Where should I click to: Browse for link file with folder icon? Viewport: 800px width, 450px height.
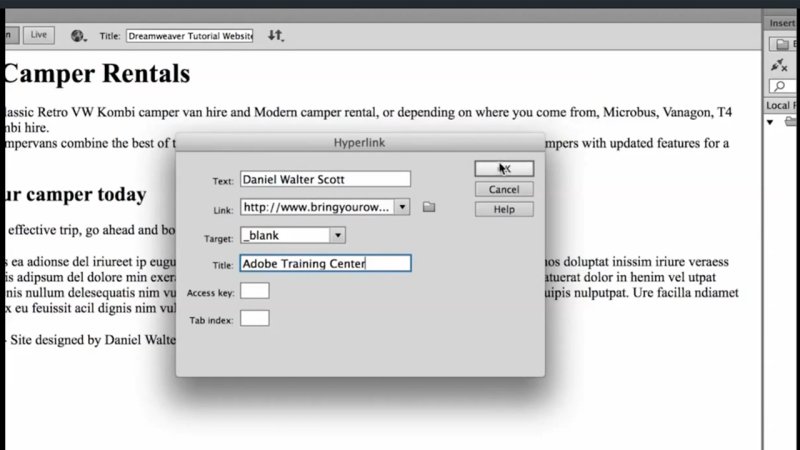429,207
